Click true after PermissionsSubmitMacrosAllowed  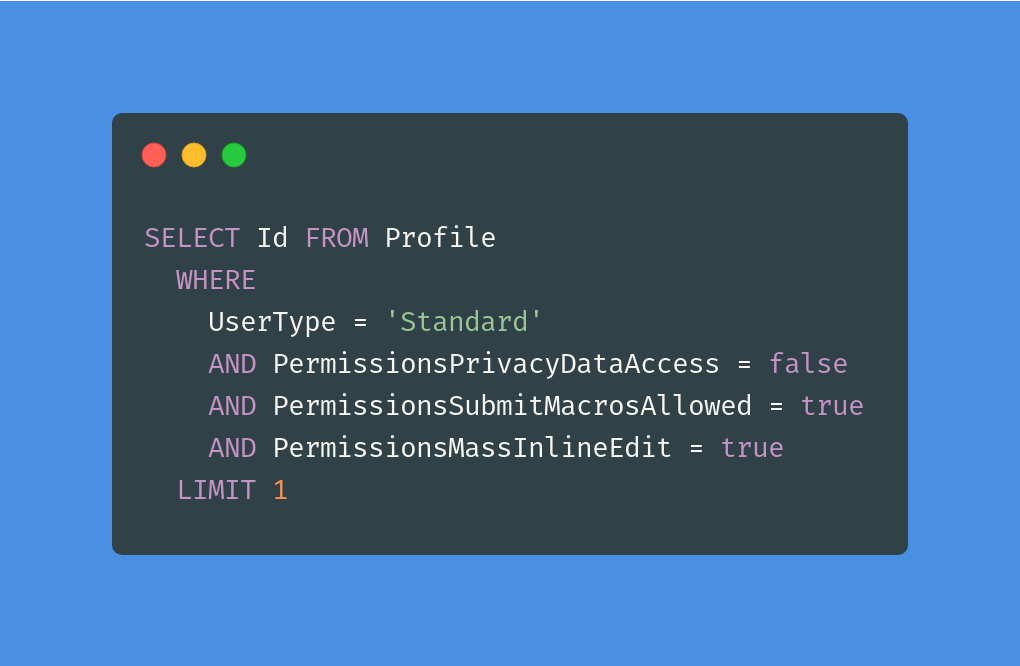pyautogui.click(x=832, y=406)
